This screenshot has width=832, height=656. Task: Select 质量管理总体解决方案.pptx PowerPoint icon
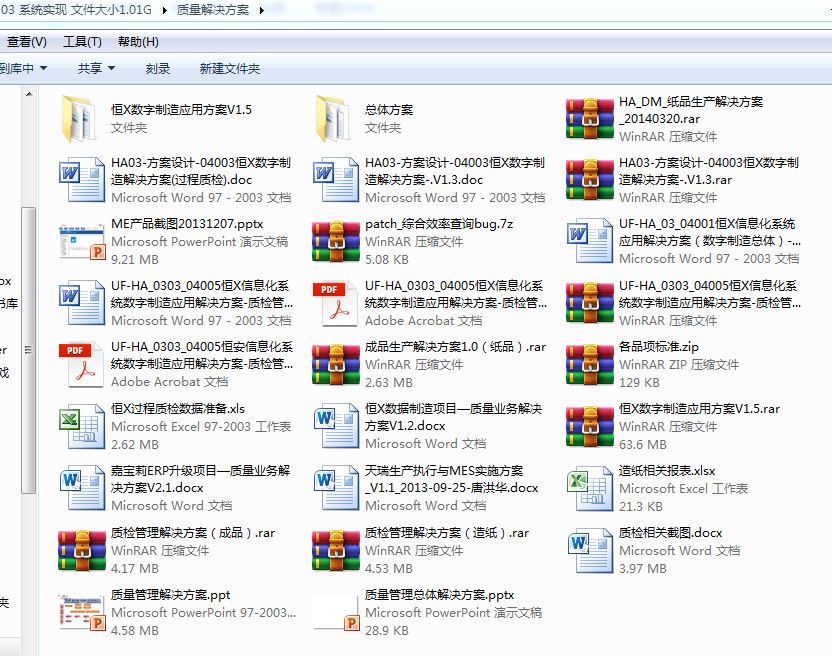point(335,612)
